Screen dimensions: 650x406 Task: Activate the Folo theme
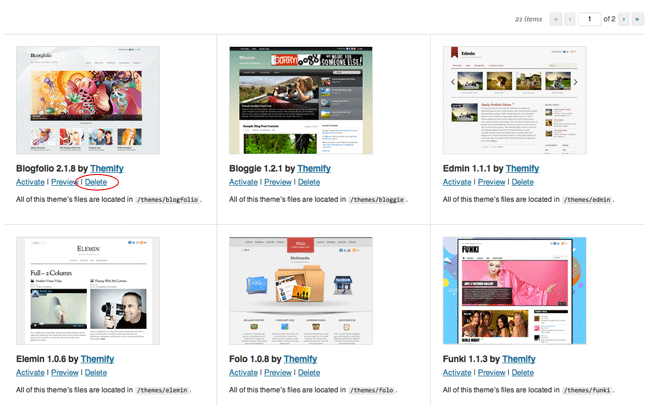point(243,372)
